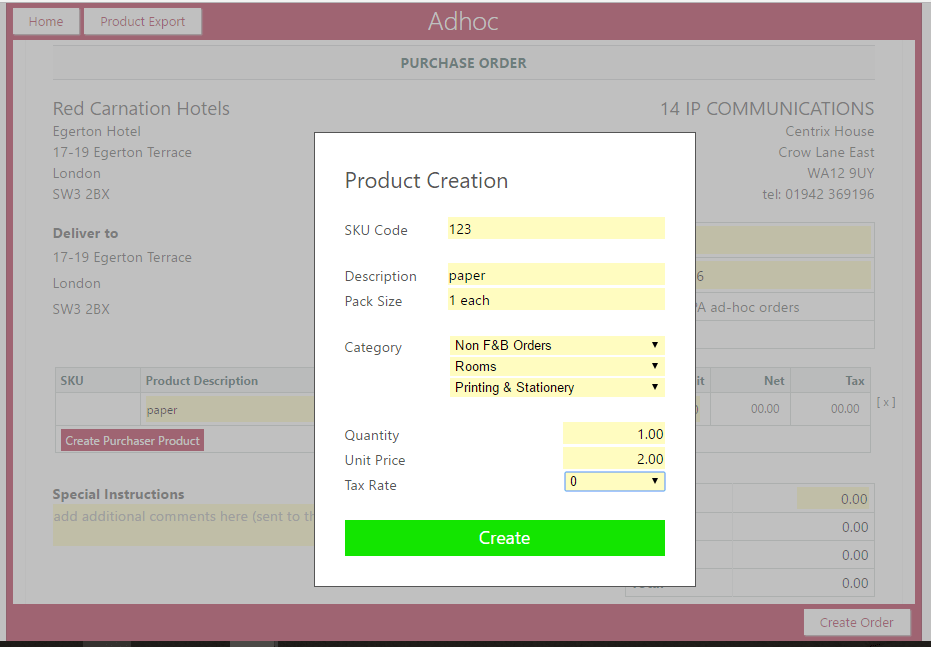Click the arrow on the Non F&B Orders selector
The height and width of the screenshot is (647, 931).
[x=654, y=344]
